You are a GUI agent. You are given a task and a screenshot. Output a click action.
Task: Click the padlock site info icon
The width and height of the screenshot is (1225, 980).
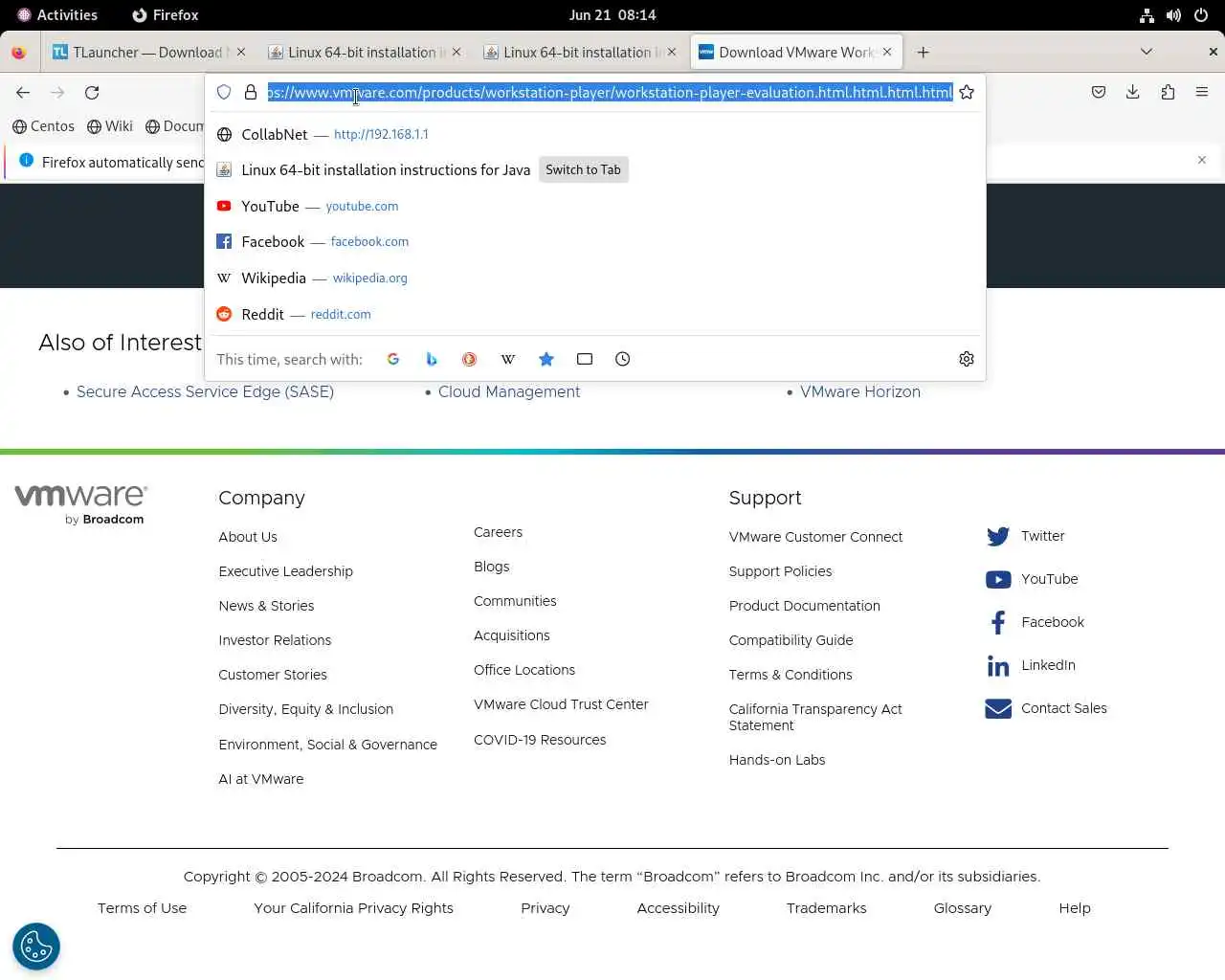[251, 92]
